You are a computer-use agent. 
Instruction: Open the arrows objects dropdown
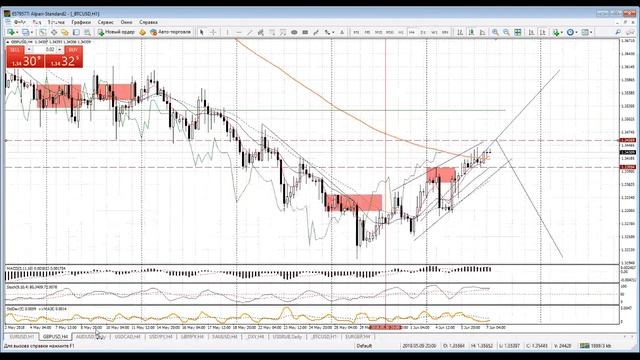click(x=329, y=32)
